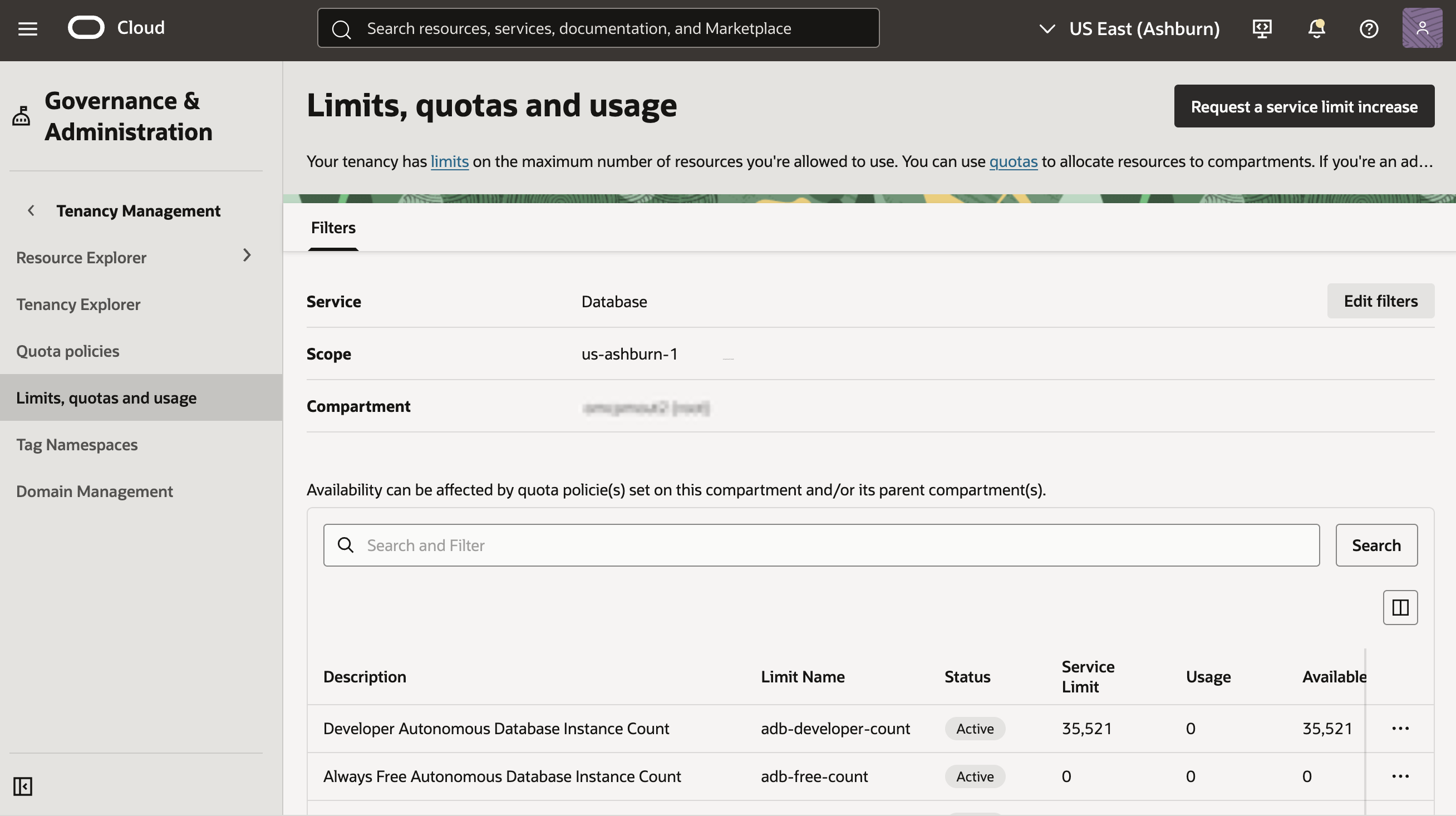This screenshot has height=816, width=1456.
Task: Click the magnifier in the Search and Filter box
Action: pos(345,545)
